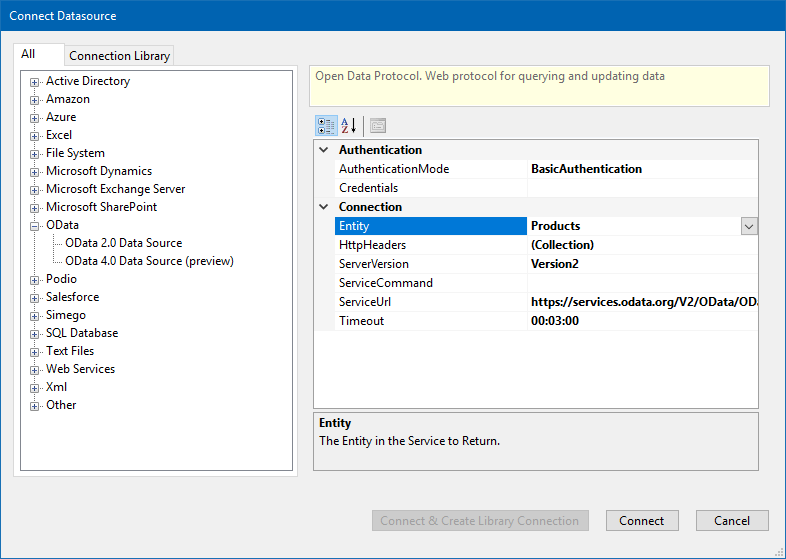Collapse the OData tree node

[x=34, y=227]
